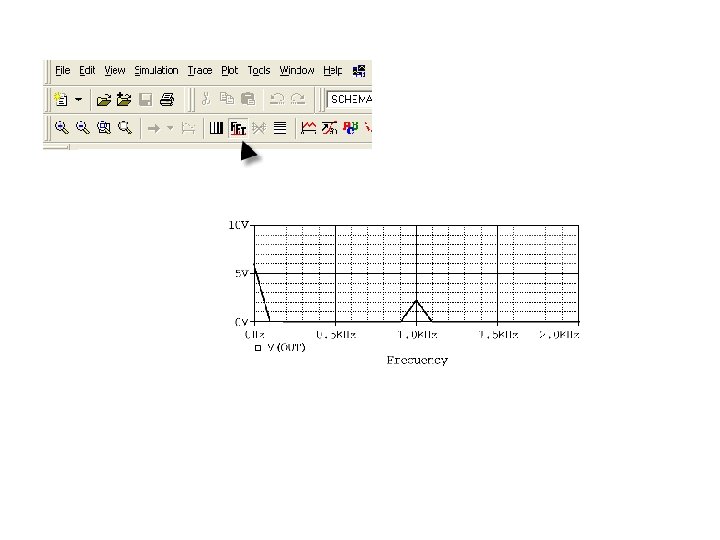Click the grayed Run arrow icon
720x540 pixels.
(154, 128)
